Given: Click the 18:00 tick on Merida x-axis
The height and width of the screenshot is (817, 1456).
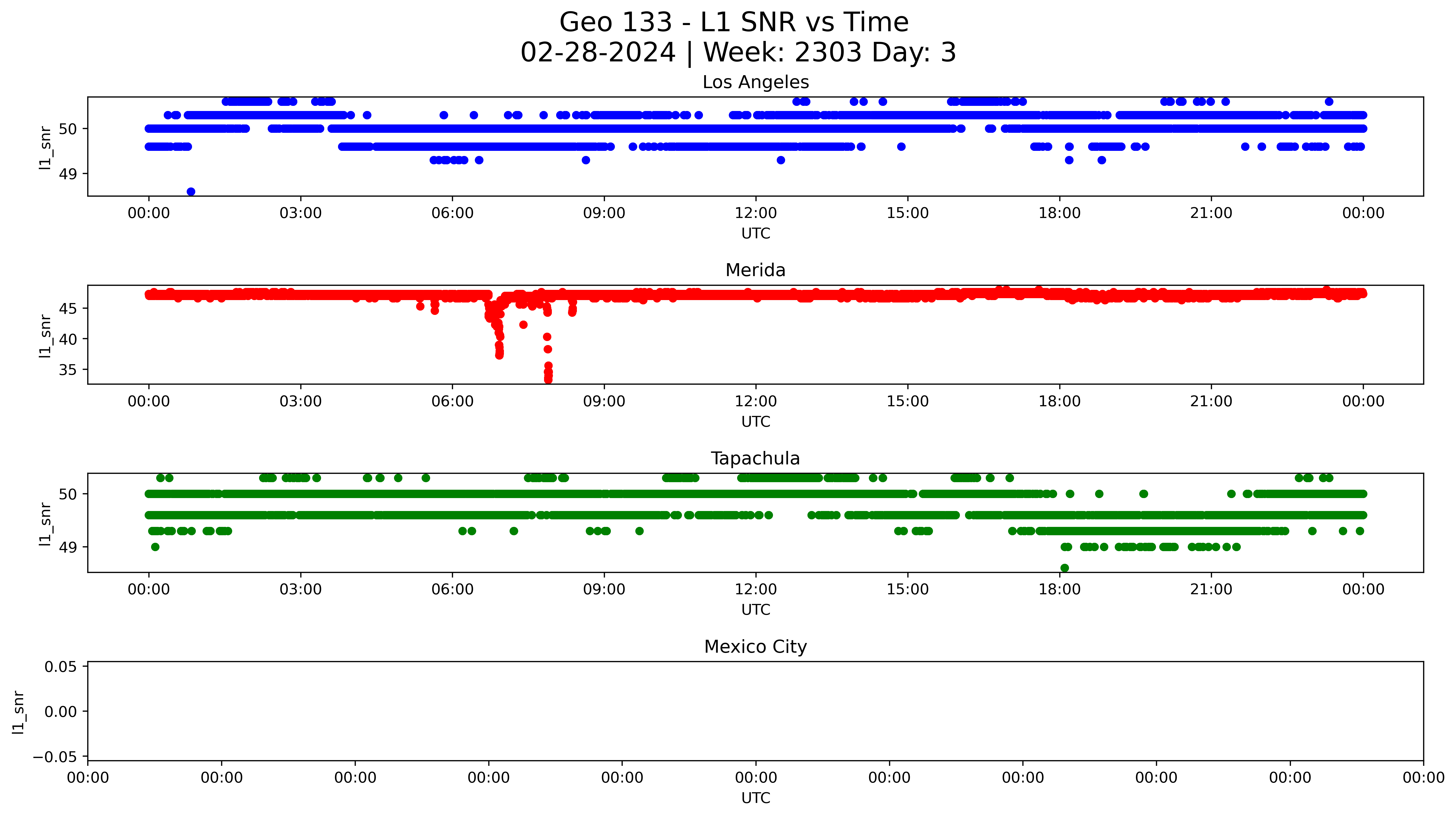Looking at the screenshot, I should pyautogui.click(x=1059, y=402).
